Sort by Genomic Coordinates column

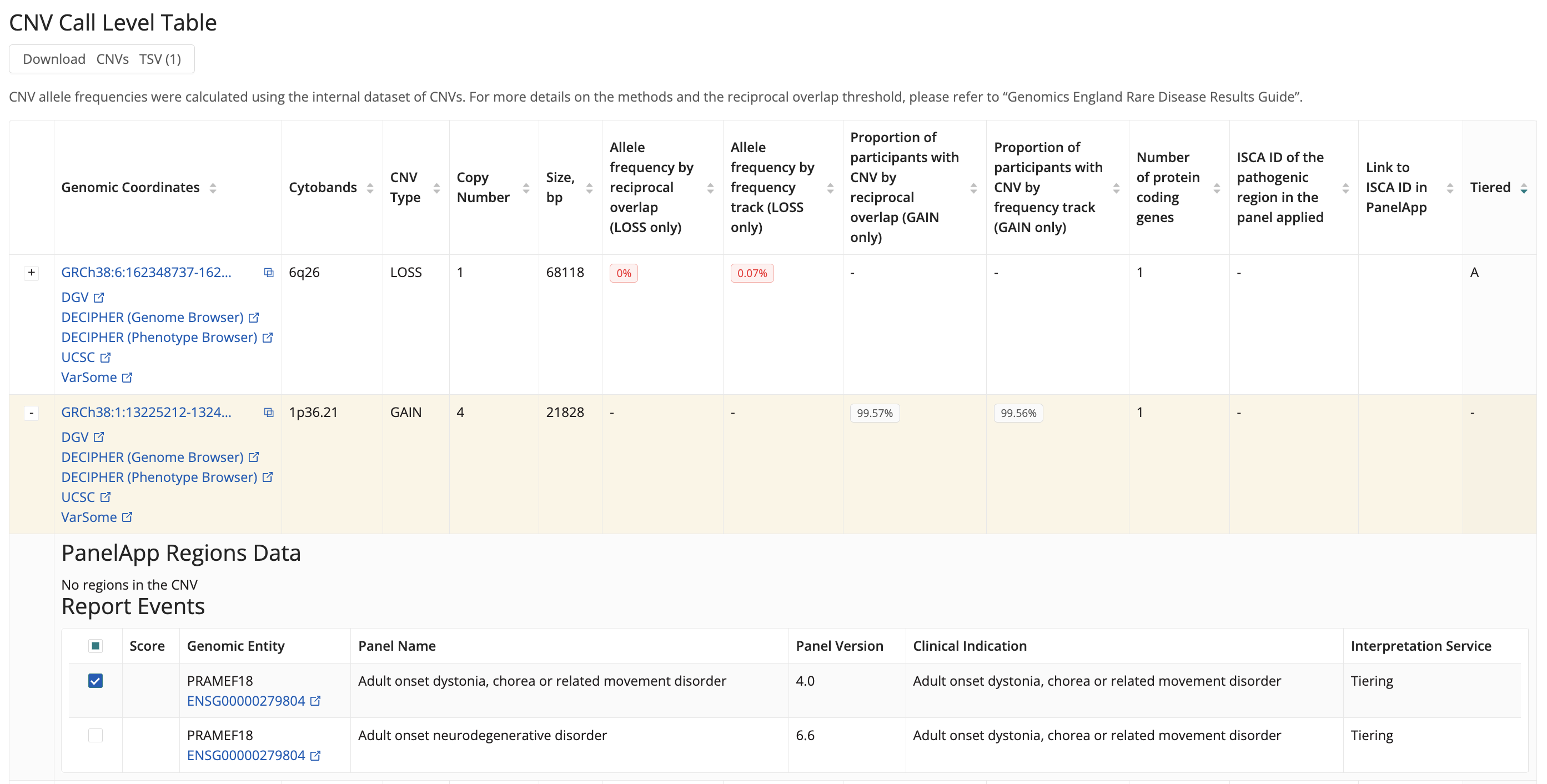[213, 188]
